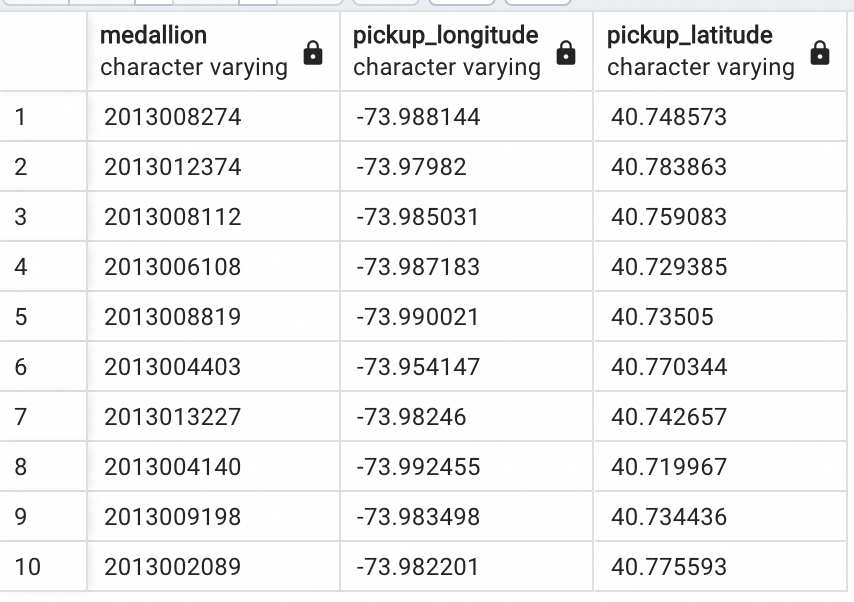The height and width of the screenshot is (602, 854).
Task: Select the pickup_longitude column header
Action: click(x=447, y=51)
